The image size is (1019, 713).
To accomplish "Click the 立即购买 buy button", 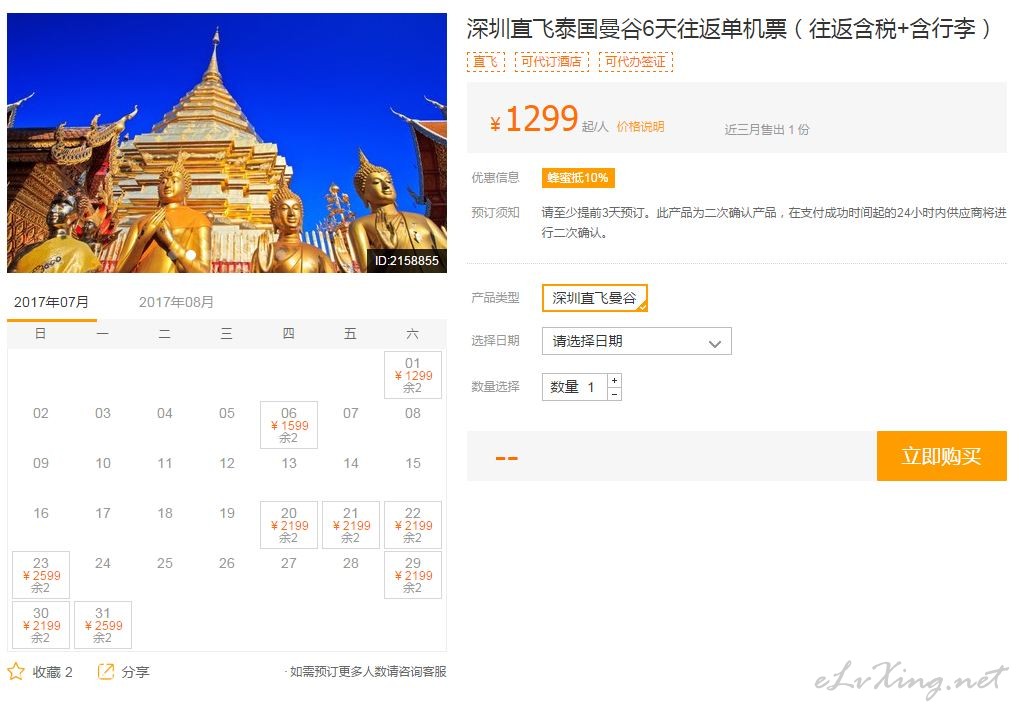I will [x=942, y=456].
